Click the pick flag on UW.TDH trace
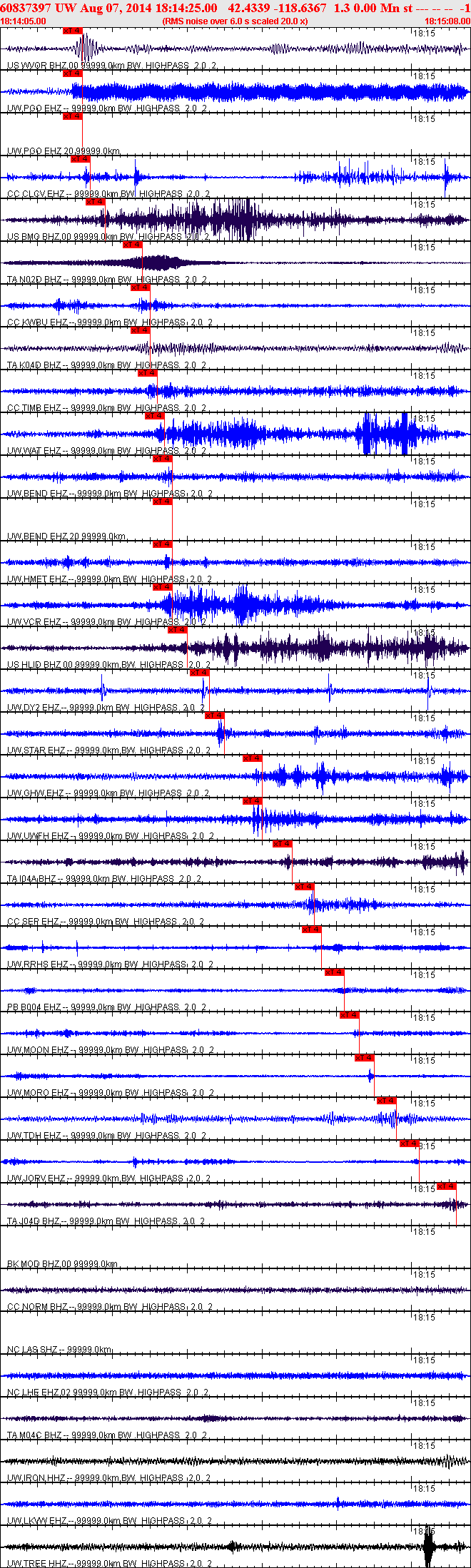 point(386,1101)
